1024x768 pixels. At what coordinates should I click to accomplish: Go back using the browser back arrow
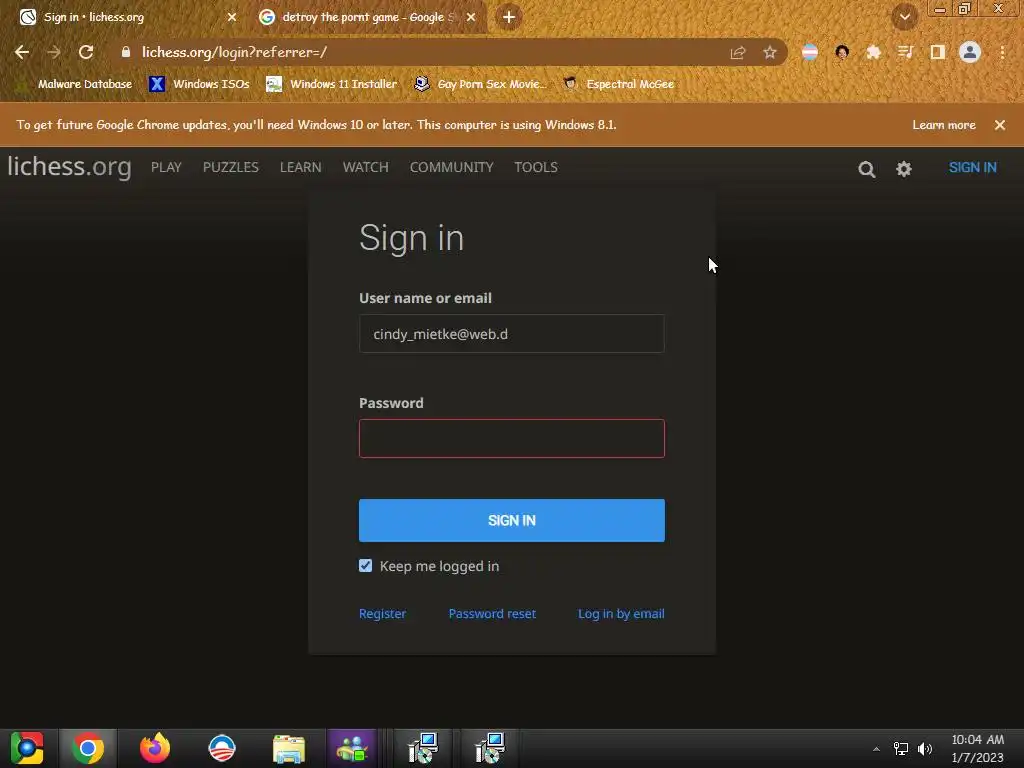[x=22, y=52]
